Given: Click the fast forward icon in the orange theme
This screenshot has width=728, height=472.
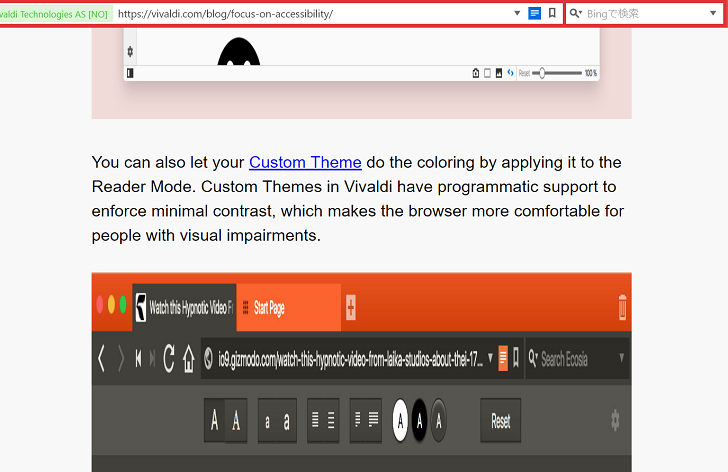Looking at the screenshot, I should 152,359.
